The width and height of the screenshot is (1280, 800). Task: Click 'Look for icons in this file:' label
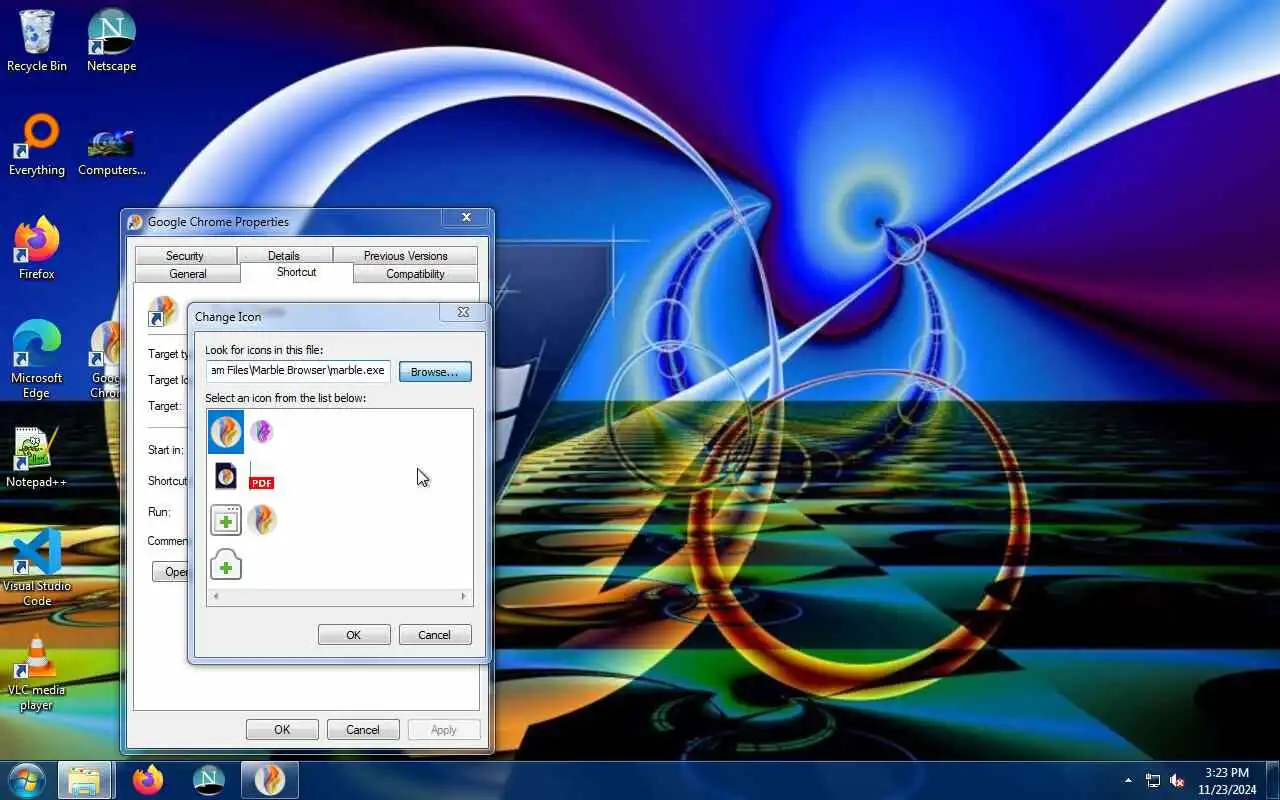(264, 350)
